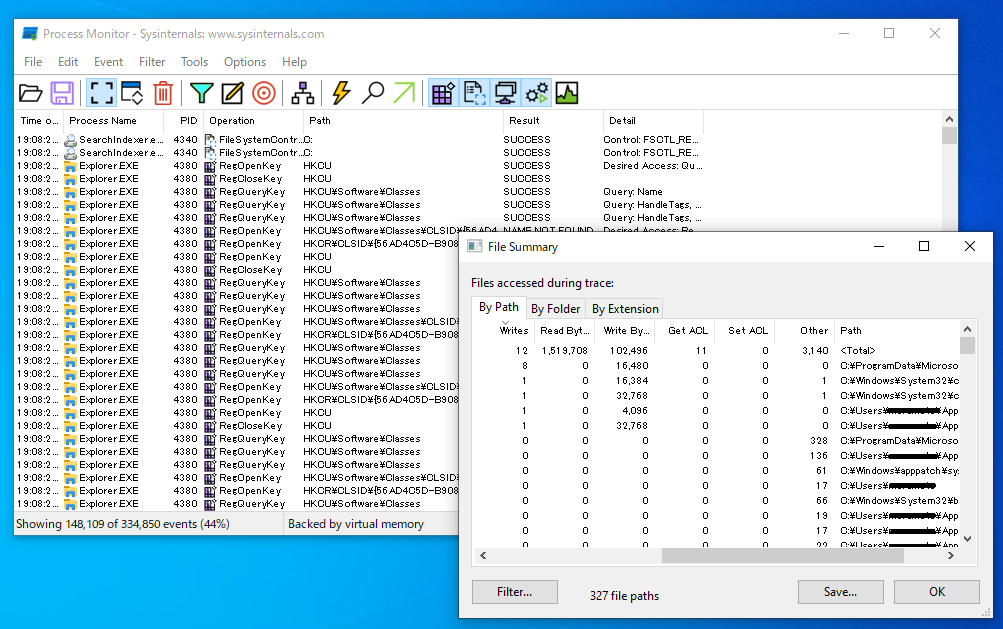Click the File Summary vertical scroll down arrow

click(x=967, y=539)
